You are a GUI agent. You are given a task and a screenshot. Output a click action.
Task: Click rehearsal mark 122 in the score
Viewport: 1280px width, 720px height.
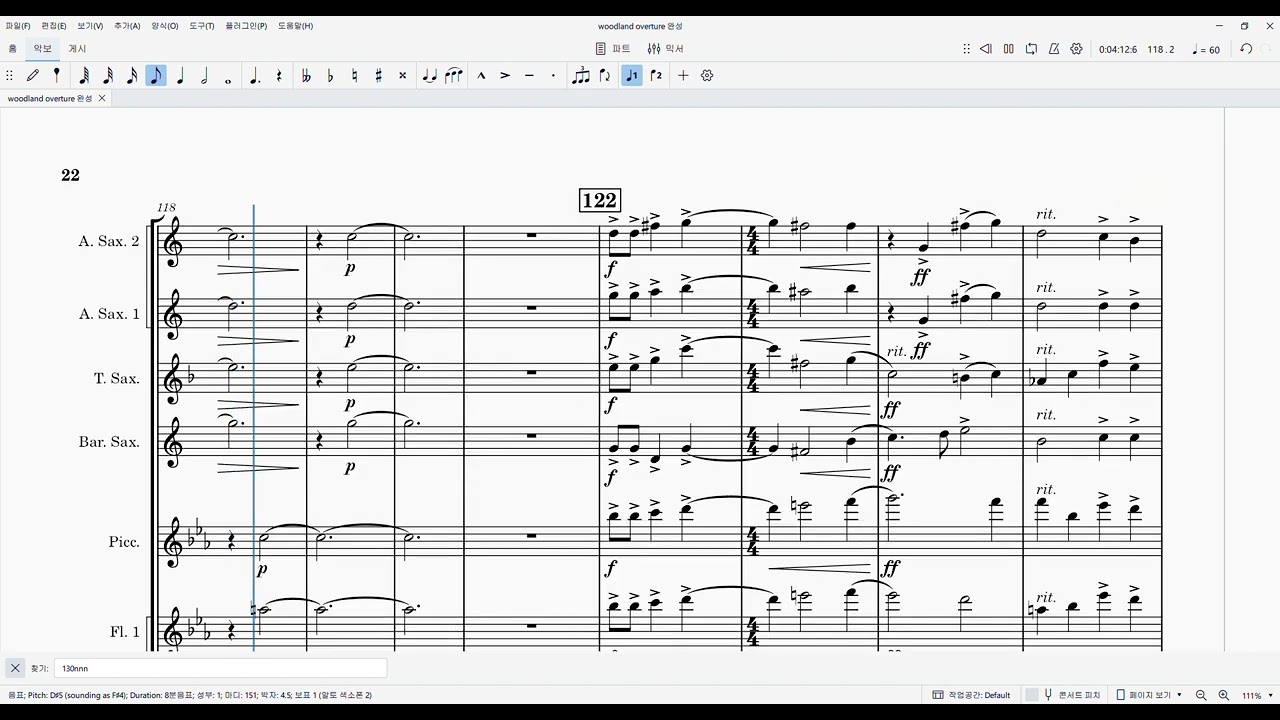coord(599,200)
